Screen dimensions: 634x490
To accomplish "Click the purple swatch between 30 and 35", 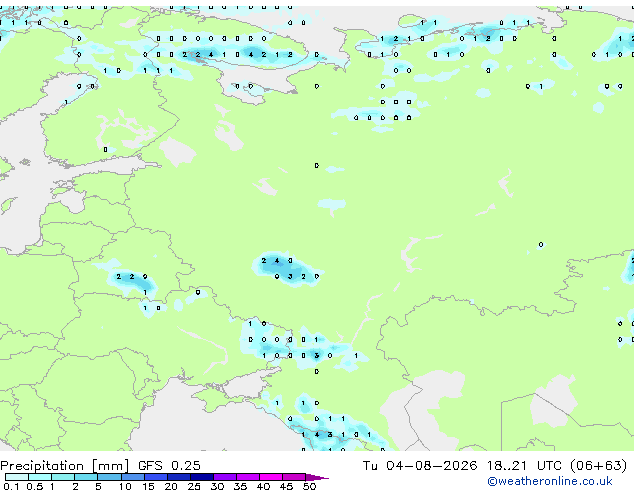I will point(225,477).
